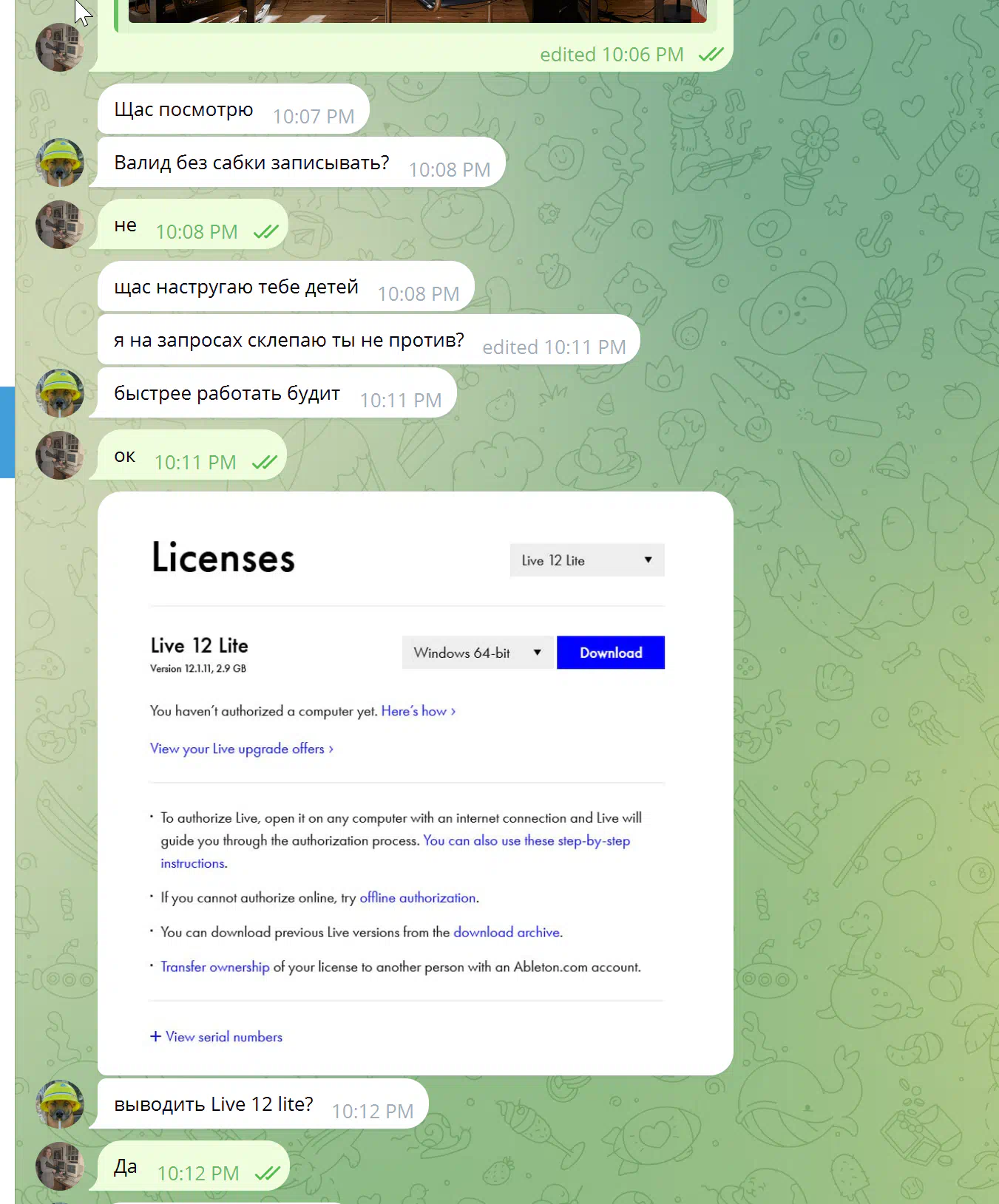Image resolution: width=999 pixels, height=1204 pixels.
Task: Click the avatar next to the "Да" message
Action: pyautogui.click(x=60, y=1166)
